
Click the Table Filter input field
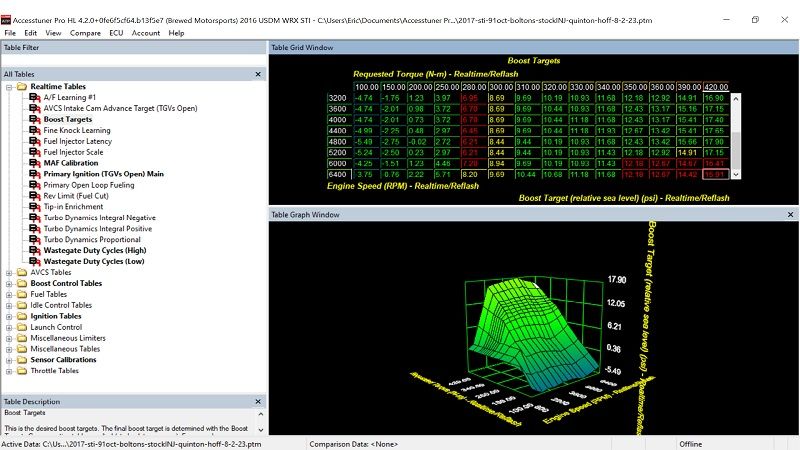pyautogui.click(x=133, y=60)
